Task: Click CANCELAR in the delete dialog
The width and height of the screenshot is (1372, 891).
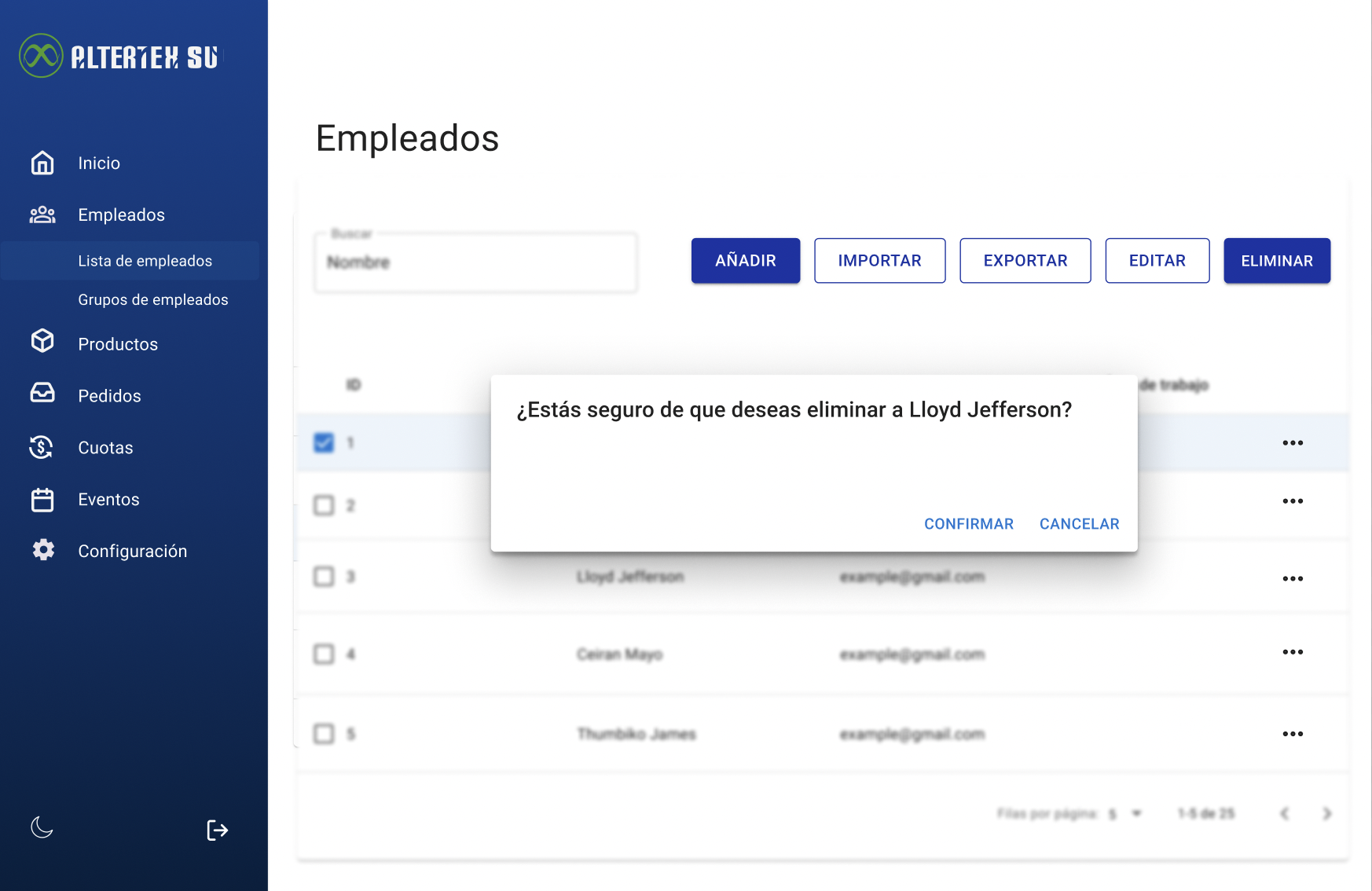Action: tap(1079, 524)
